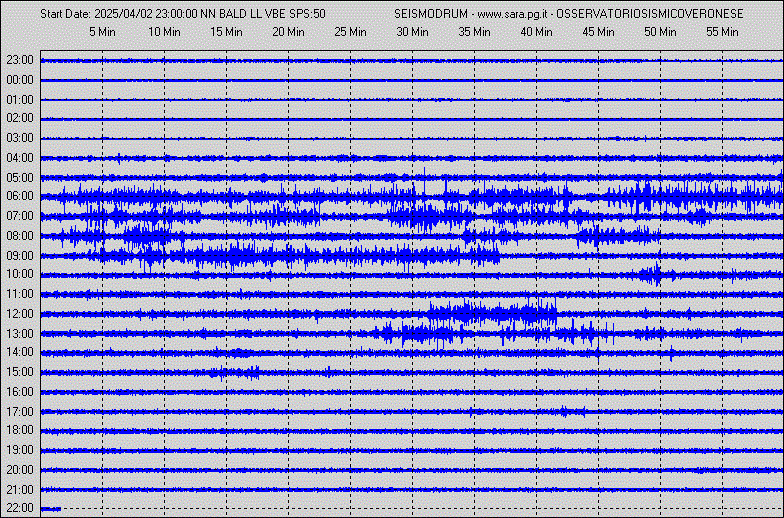Click the 14:00 hour label

[x=20, y=352]
